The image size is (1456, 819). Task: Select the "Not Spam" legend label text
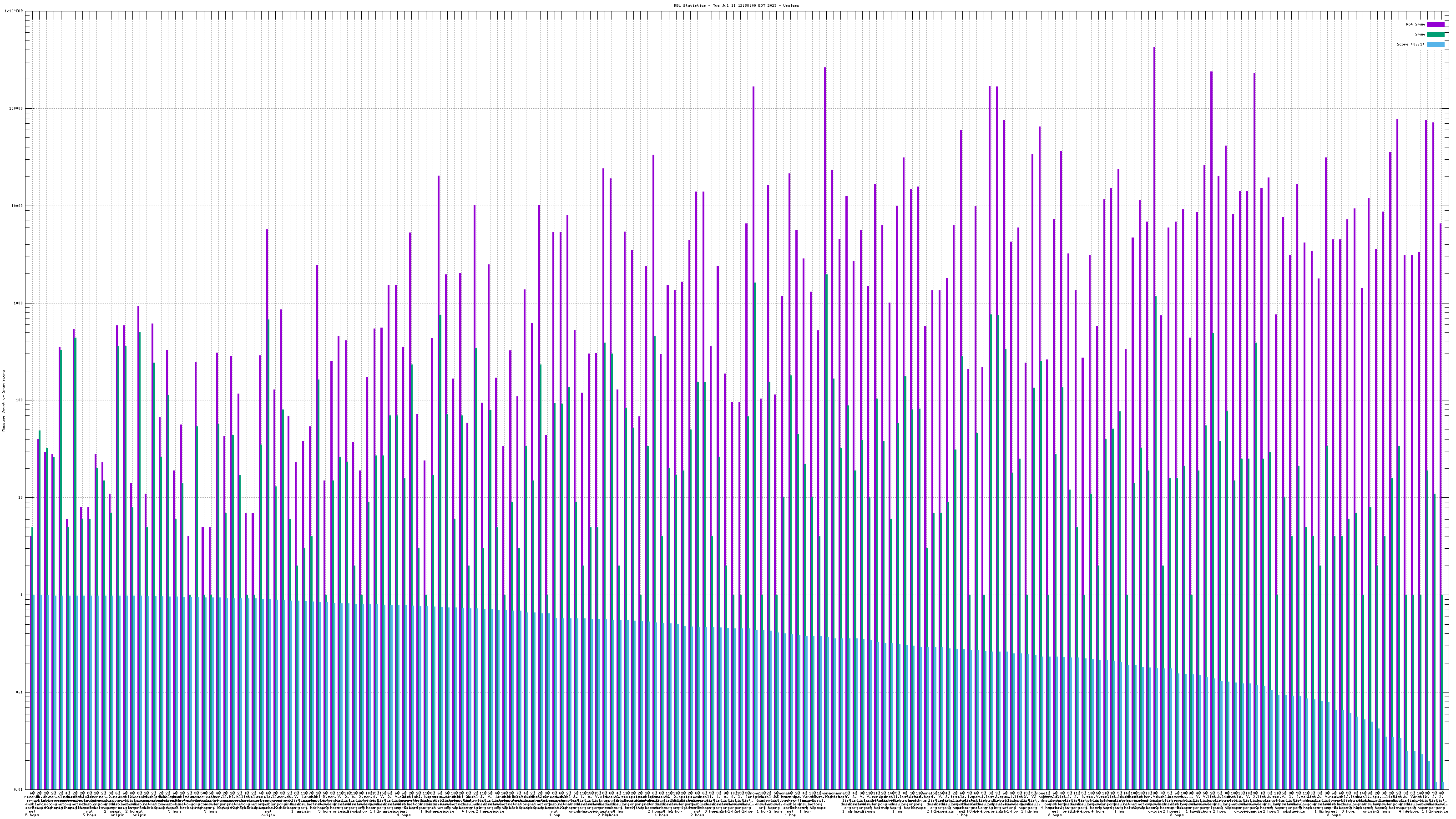[1416, 24]
